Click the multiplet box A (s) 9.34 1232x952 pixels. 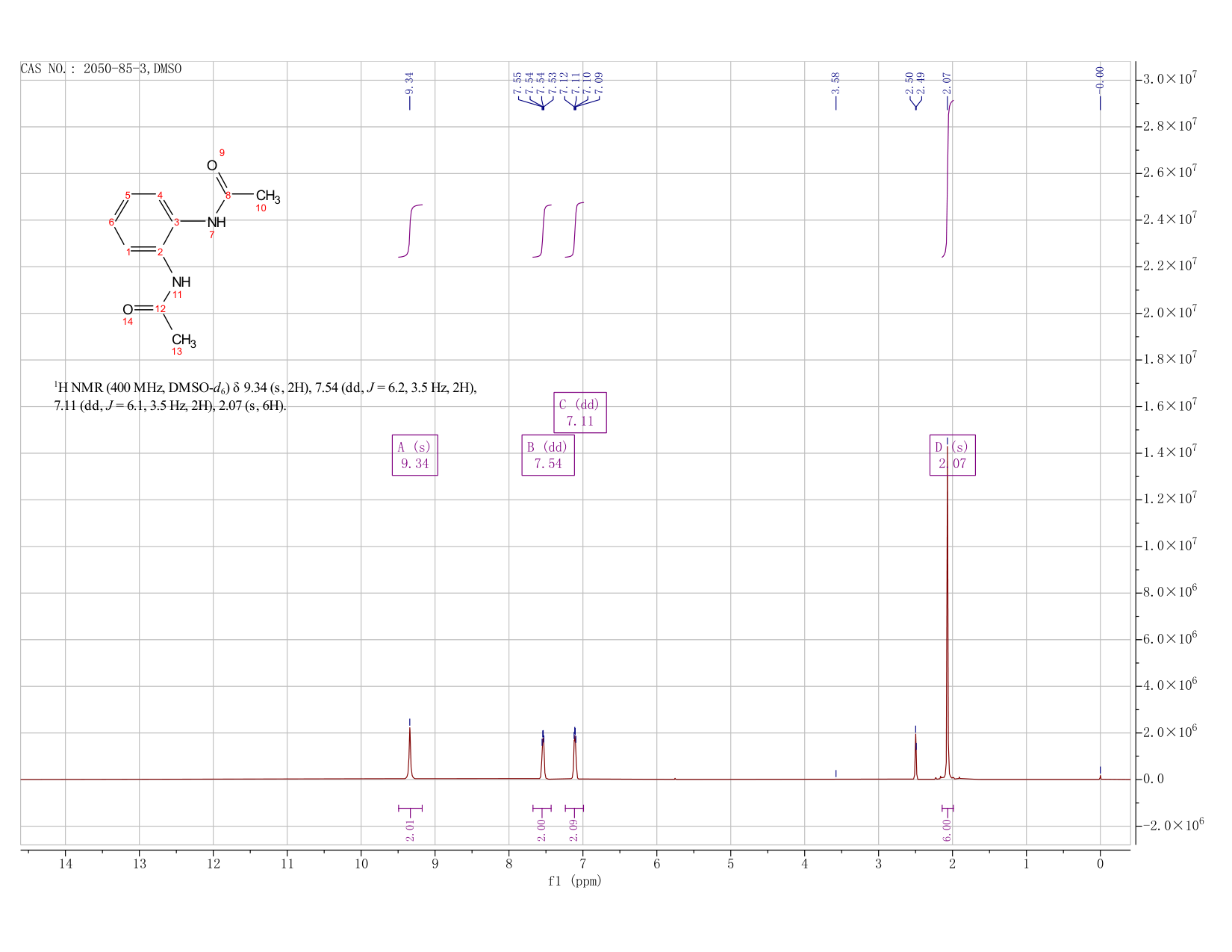coord(414,455)
